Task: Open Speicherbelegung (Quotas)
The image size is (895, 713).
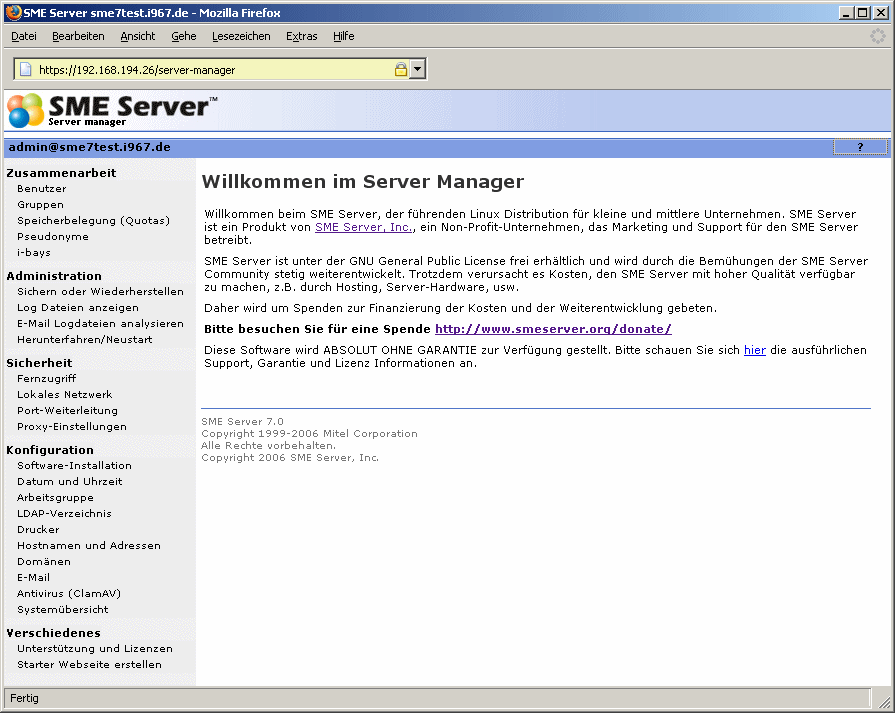Action: [x=94, y=220]
